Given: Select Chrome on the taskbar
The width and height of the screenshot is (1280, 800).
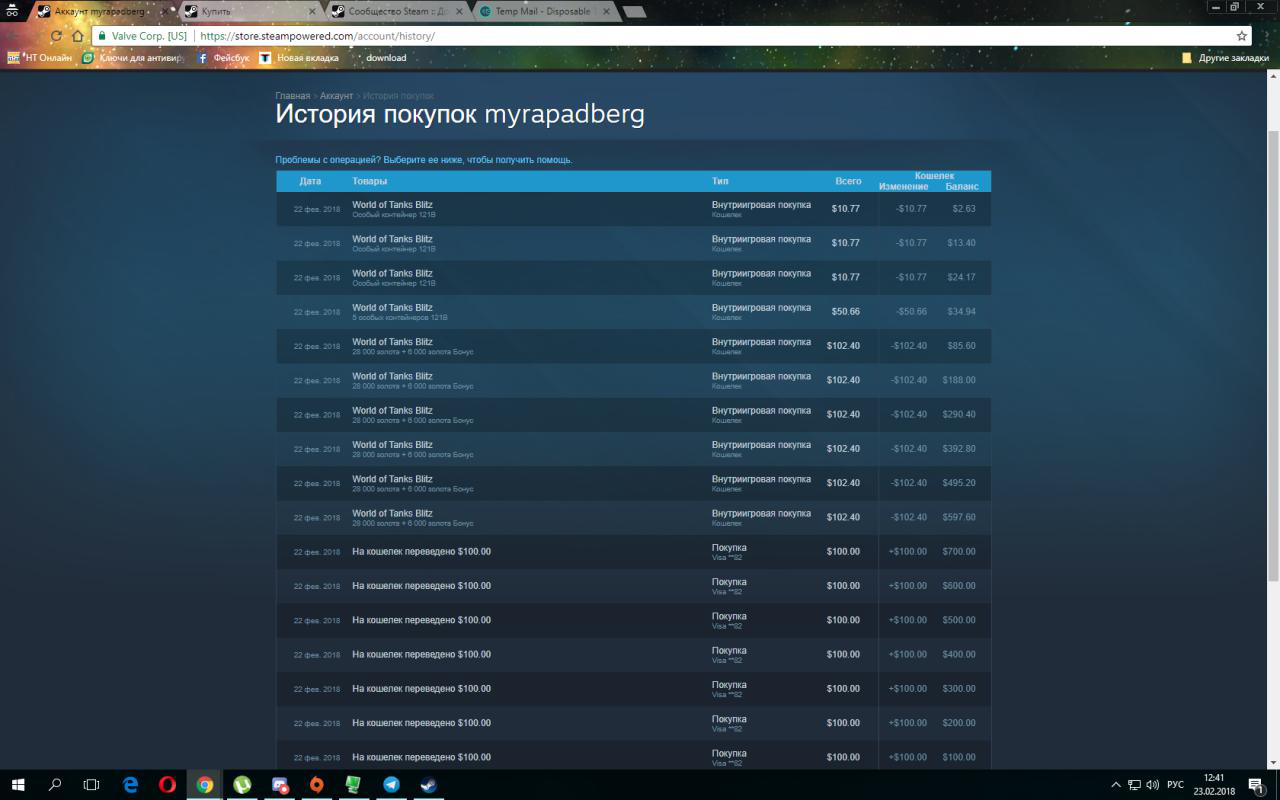Looking at the screenshot, I should (205, 785).
